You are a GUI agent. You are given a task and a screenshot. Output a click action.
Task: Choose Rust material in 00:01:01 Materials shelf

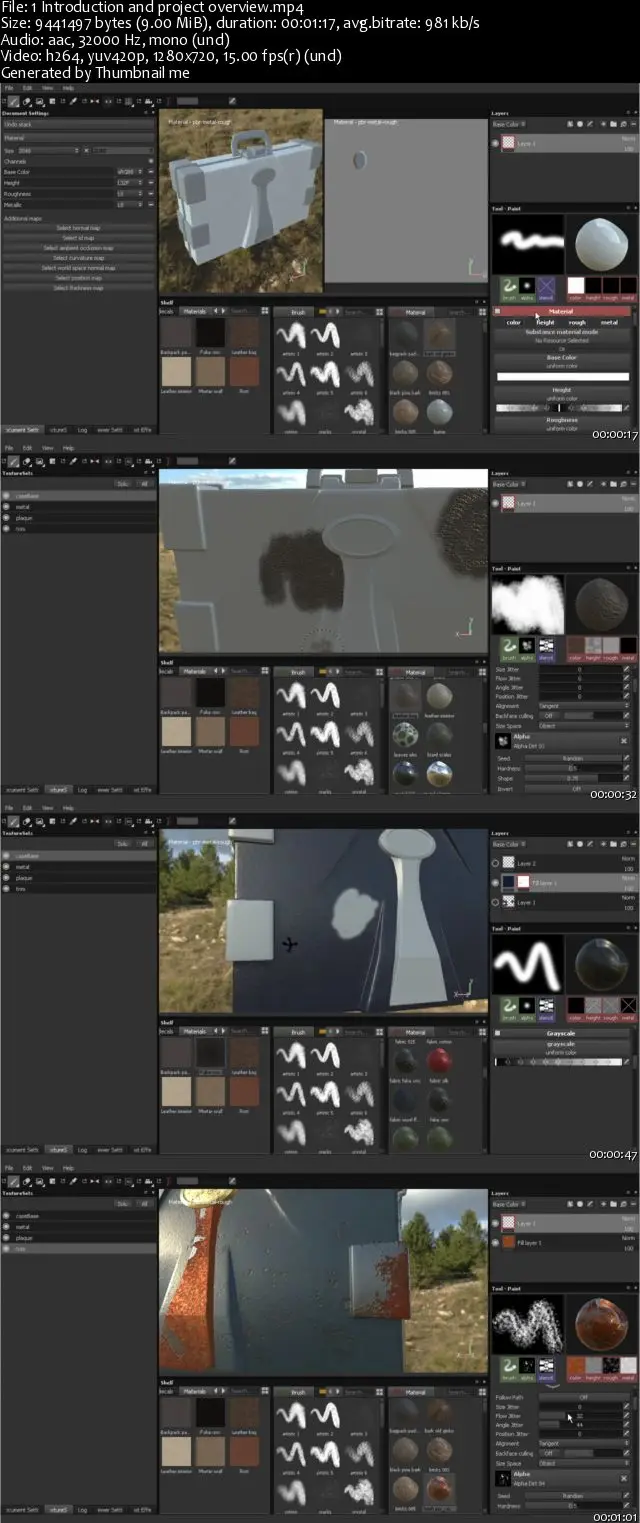243,1452
